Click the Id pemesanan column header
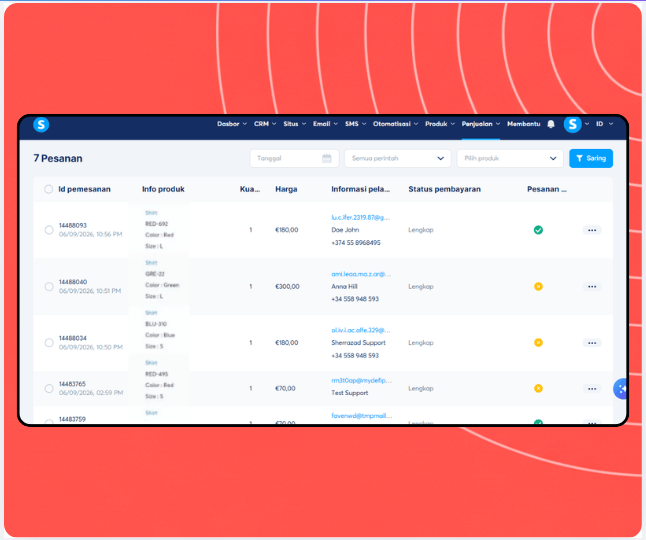This screenshot has width=646, height=540. 84,189
